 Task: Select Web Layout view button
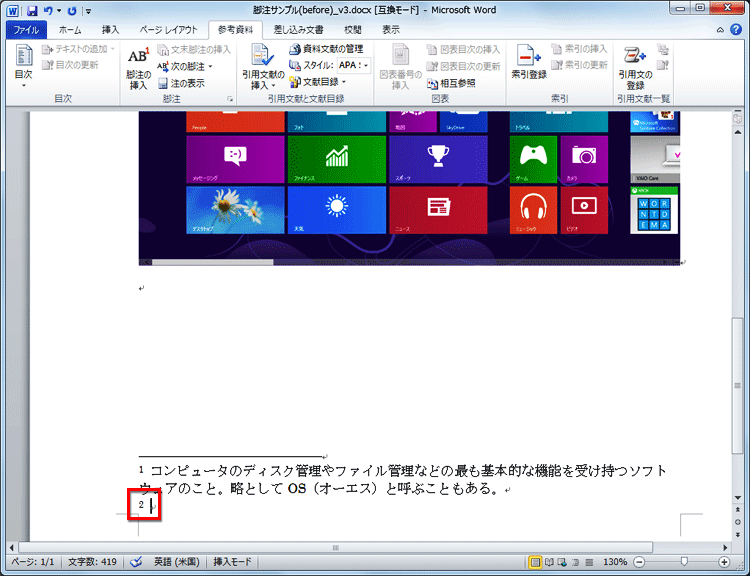pyautogui.click(x=562, y=562)
